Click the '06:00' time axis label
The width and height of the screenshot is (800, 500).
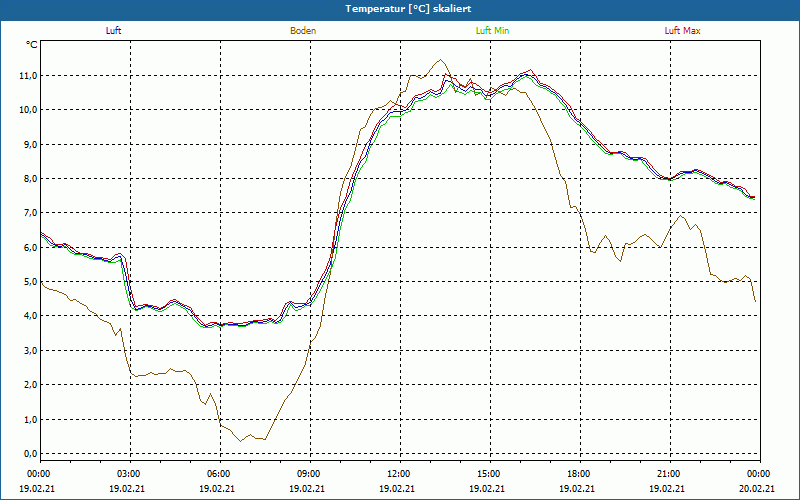click(220, 473)
